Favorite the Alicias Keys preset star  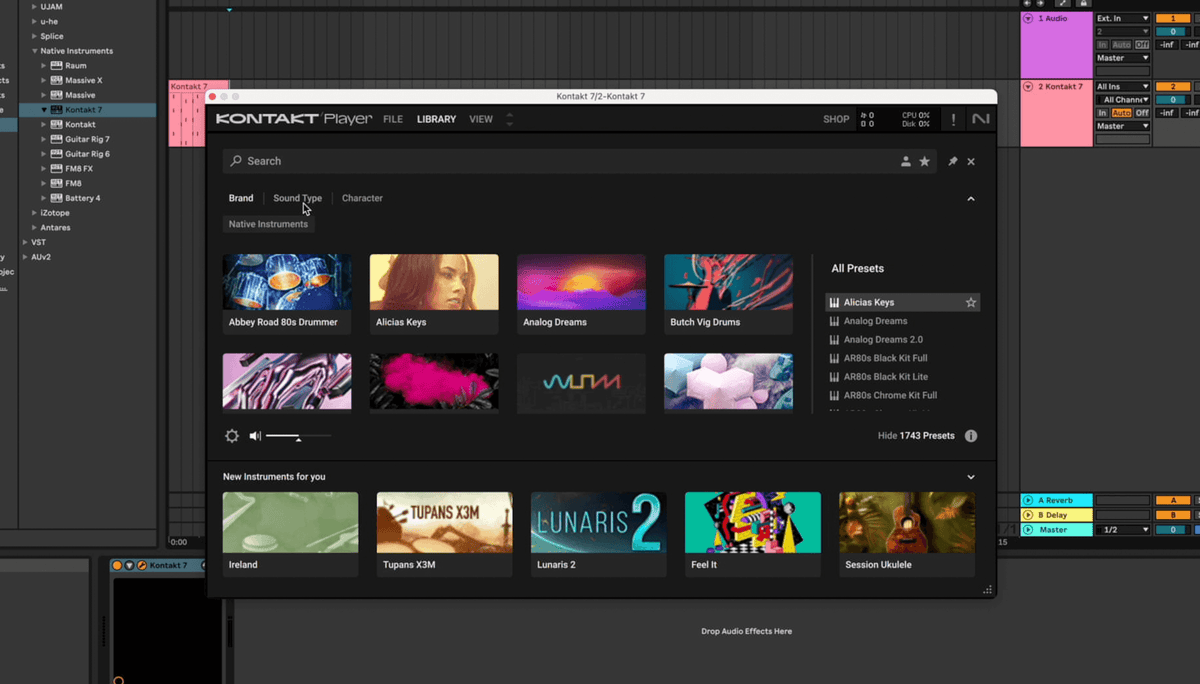click(970, 302)
